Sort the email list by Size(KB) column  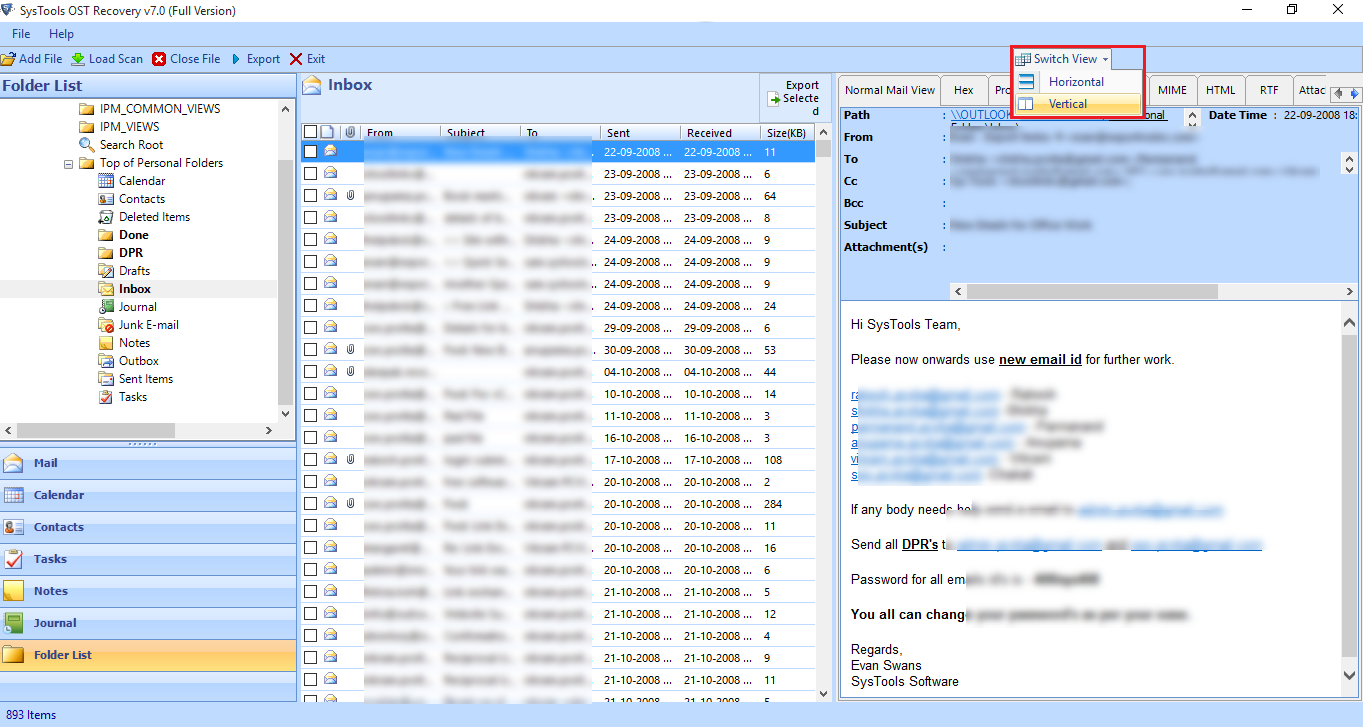787,132
